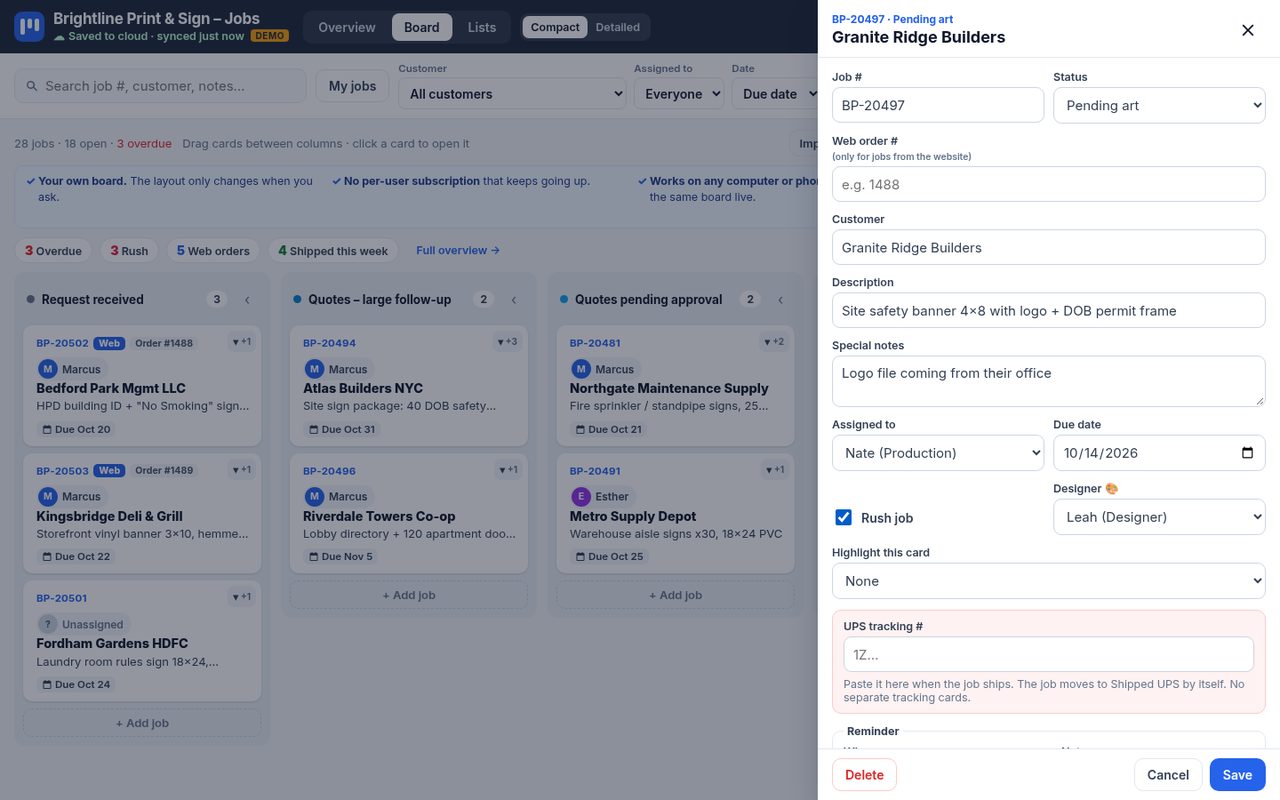This screenshot has height=800, width=1280.
Task: Click the Web badge on BP-20503
Action: pyautogui.click(x=109, y=470)
